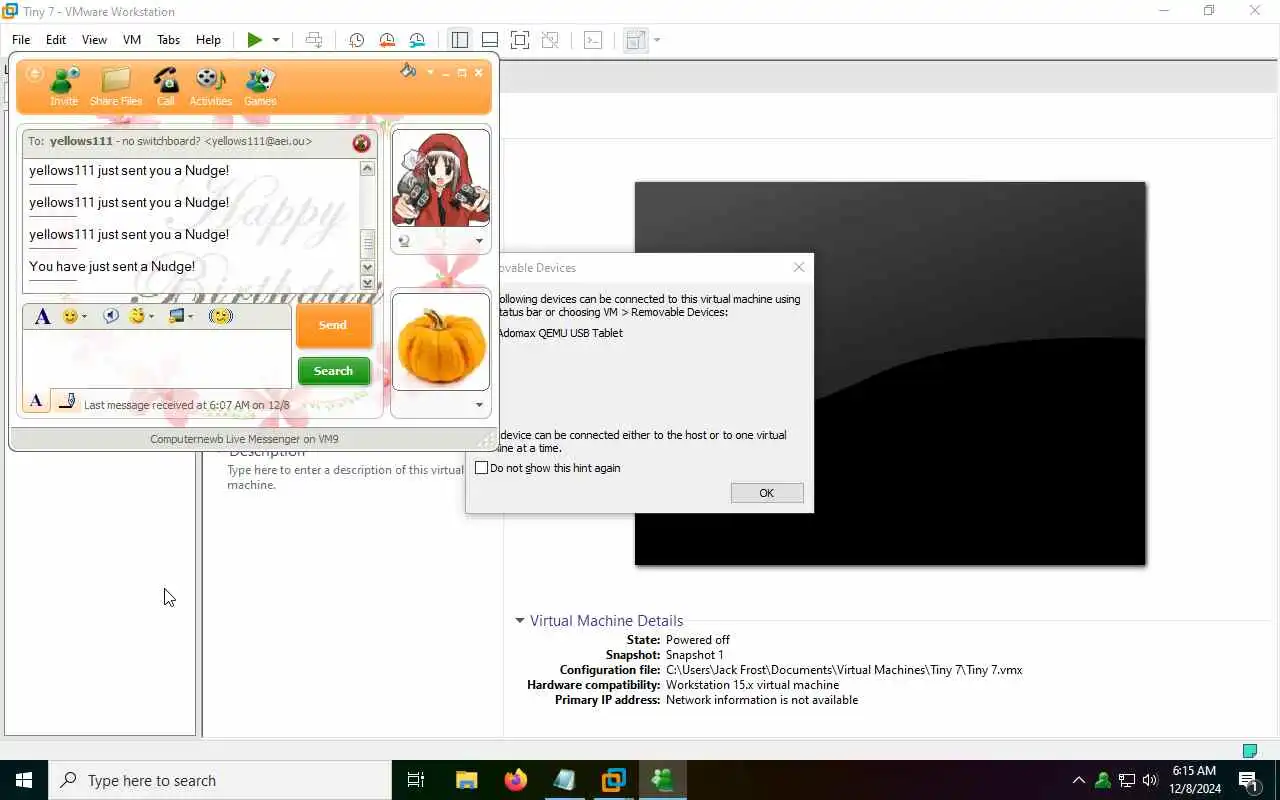Screen dimensions: 1280x800
Task: Switch to text input mode A tab
Action: pyautogui.click(x=36, y=401)
